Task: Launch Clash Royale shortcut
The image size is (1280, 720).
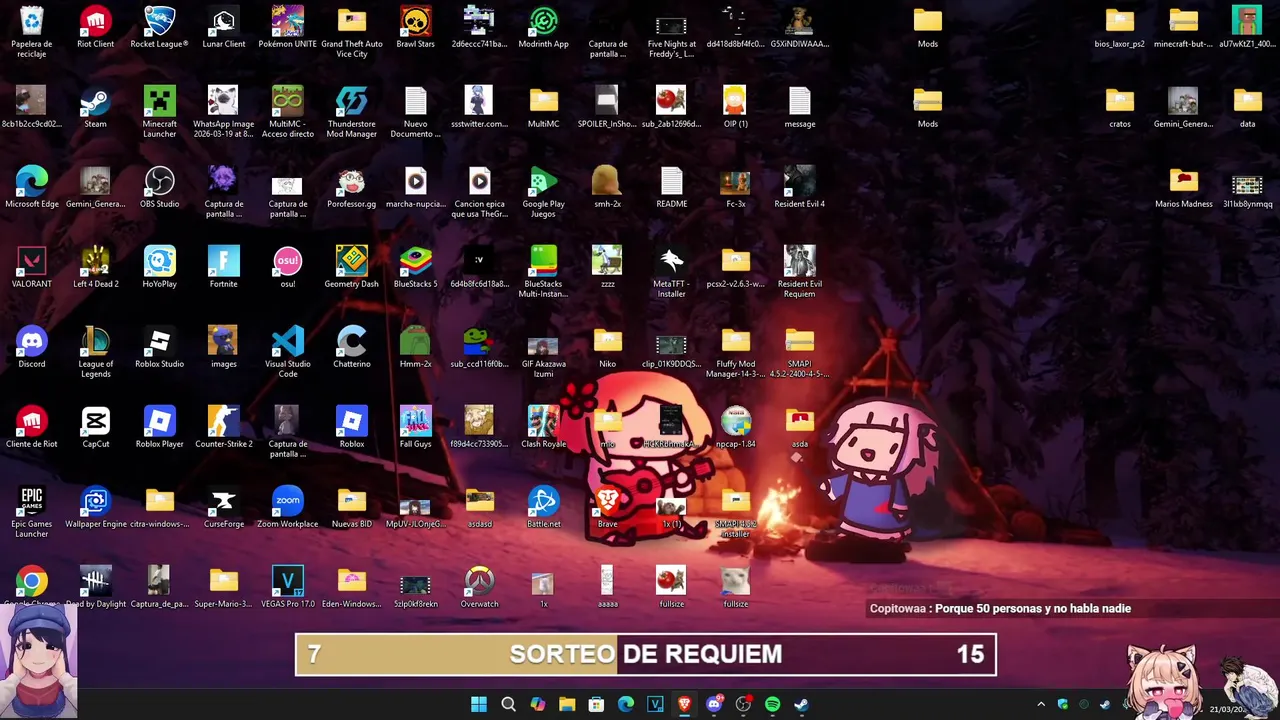Action: 543,427
